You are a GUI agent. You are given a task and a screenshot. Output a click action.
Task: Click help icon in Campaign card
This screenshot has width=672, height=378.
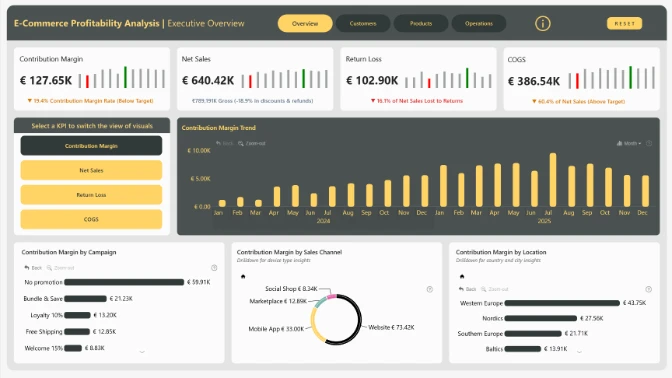(x=214, y=268)
